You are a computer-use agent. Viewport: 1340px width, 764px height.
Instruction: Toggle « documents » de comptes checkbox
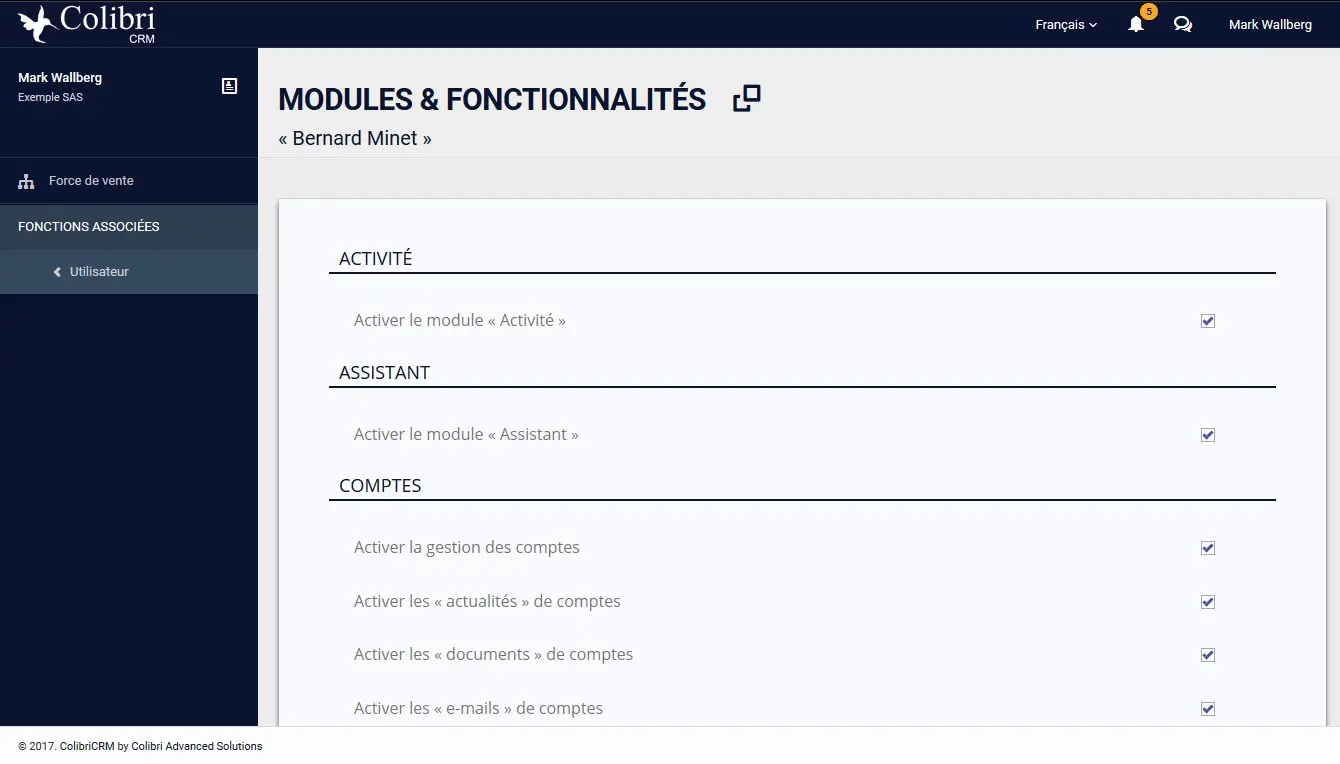click(1208, 655)
